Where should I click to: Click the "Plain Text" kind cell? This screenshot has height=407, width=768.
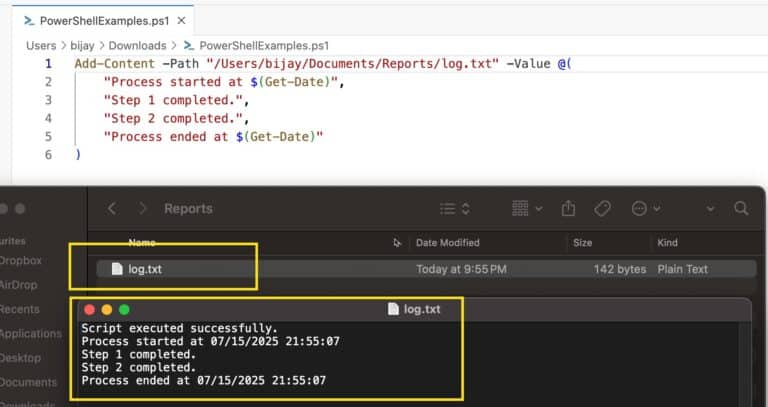pyautogui.click(x=682, y=269)
